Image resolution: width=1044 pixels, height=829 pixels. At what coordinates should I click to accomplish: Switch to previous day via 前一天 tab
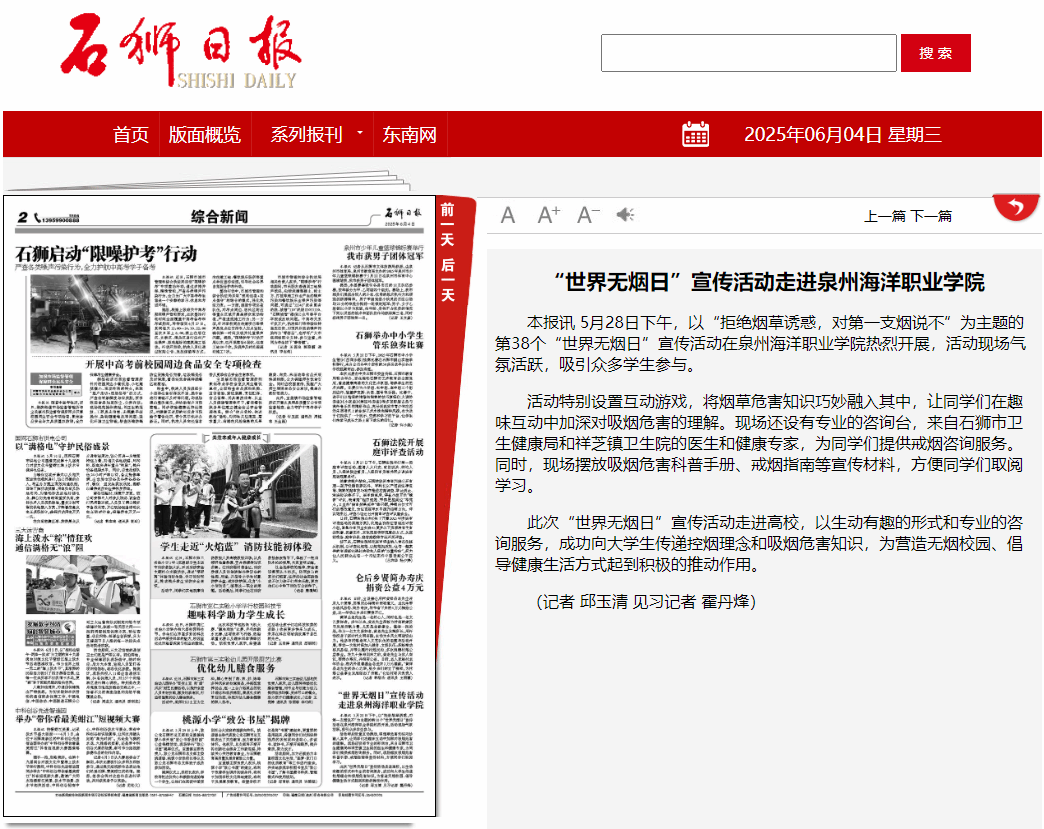click(448, 225)
